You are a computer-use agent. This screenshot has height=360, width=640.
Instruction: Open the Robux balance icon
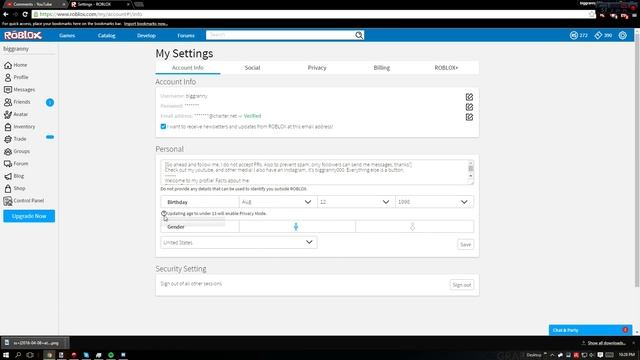click(573, 36)
